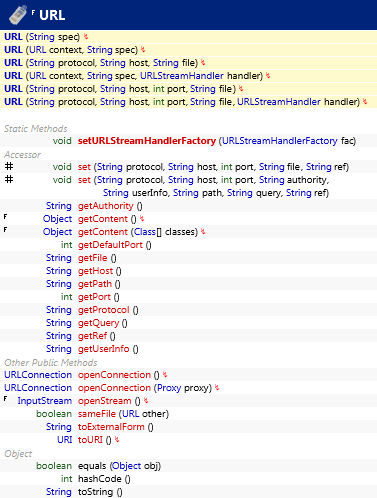Image resolution: width=377 pixels, height=498 pixels.
Task: Open the toURI method
Action: (90, 440)
